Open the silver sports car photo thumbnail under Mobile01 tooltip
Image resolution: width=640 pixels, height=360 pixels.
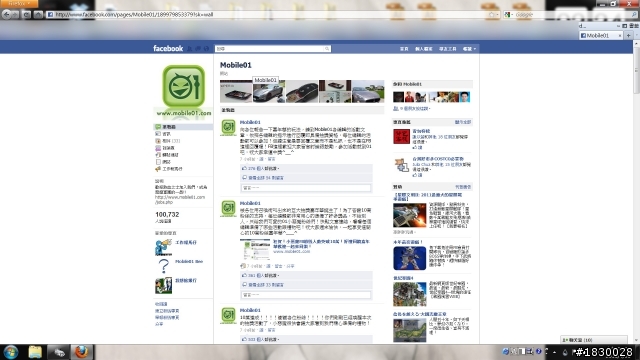point(269,91)
